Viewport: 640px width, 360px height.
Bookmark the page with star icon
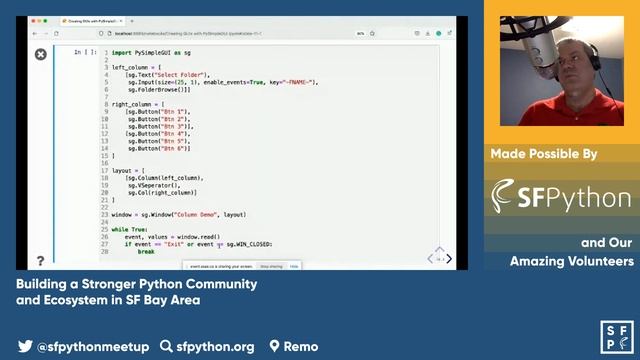pyautogui.click(x=372, y=33)
